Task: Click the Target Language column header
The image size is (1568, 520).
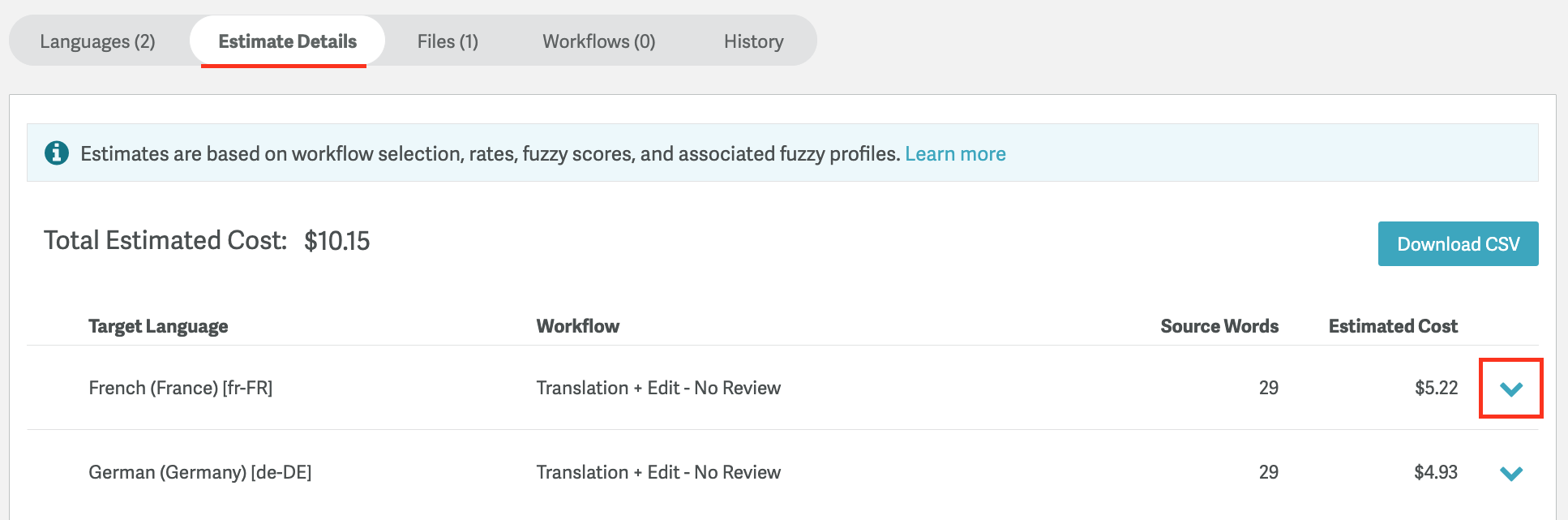Action: pos(158,326)
